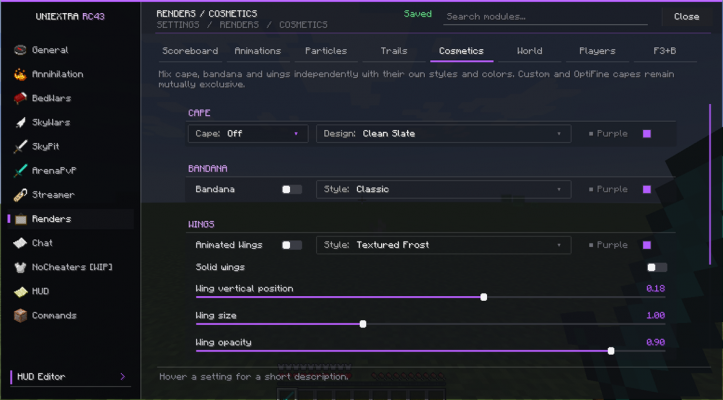
Task: Open the Trails tab
Action: click(x=394, y=51)
